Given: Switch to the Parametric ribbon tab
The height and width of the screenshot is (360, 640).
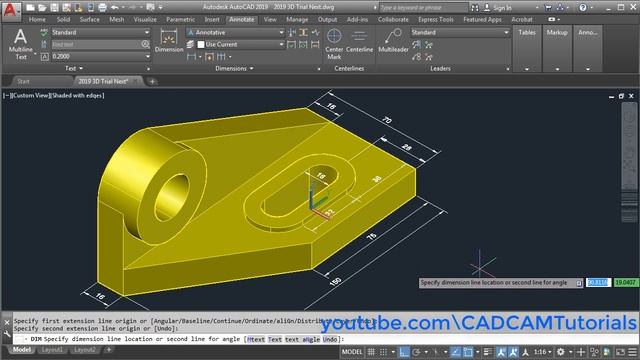Looking at the screenshot, I should coord(180,20).
